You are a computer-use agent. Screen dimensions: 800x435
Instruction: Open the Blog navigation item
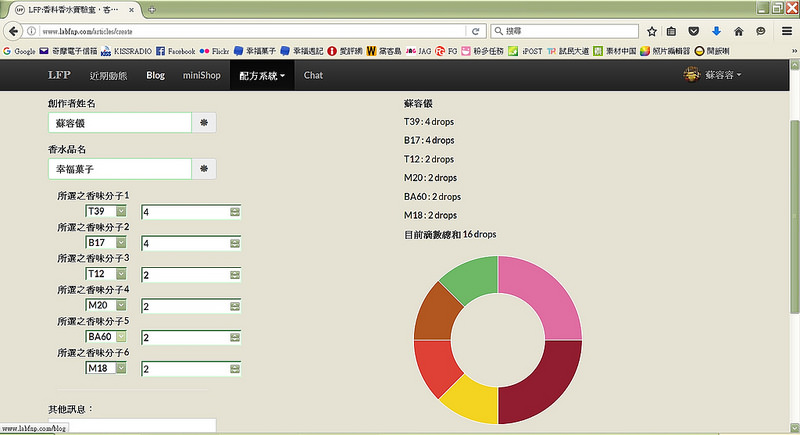pos(155,75)
